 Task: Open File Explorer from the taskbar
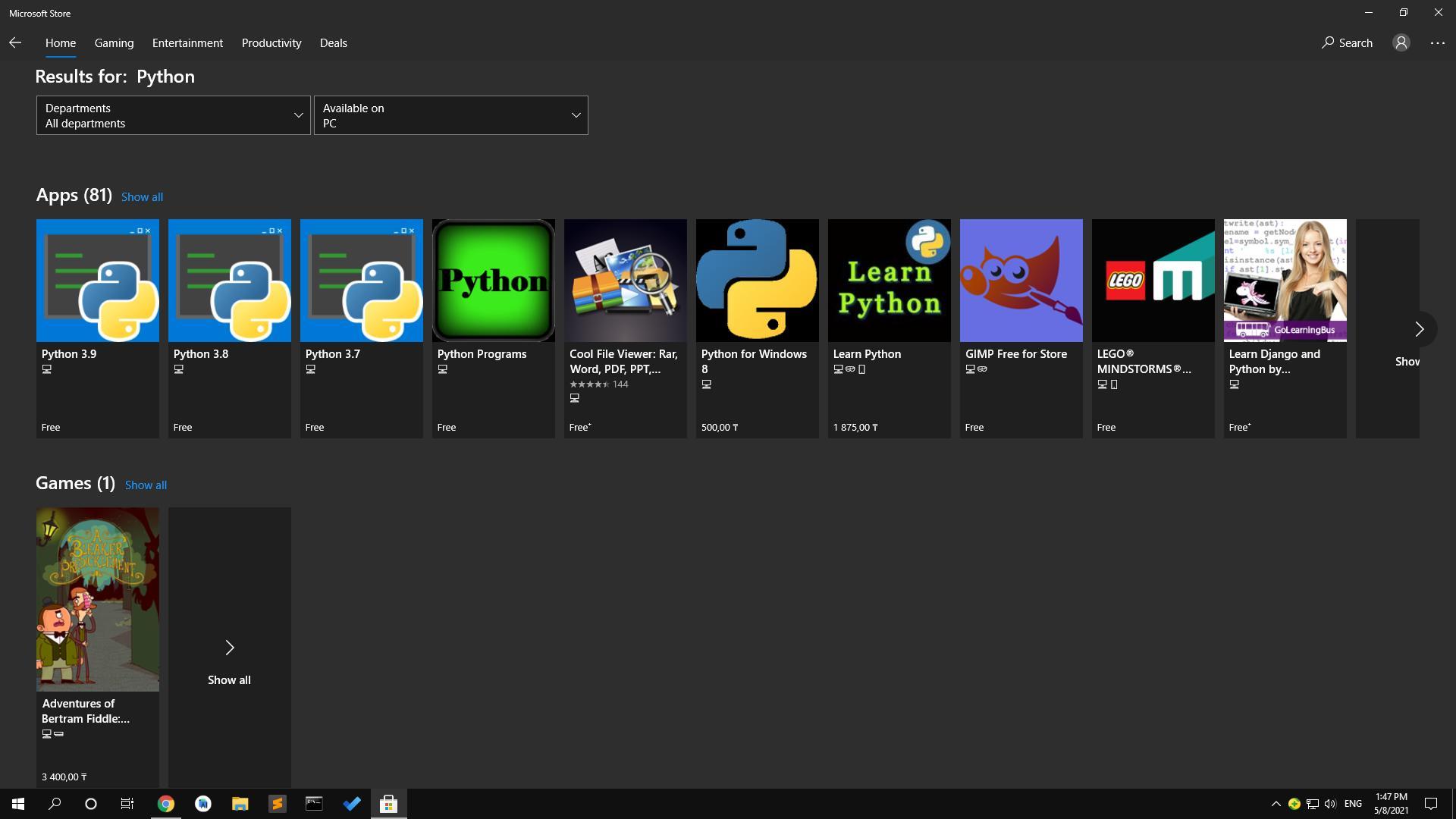coord(240,804)
